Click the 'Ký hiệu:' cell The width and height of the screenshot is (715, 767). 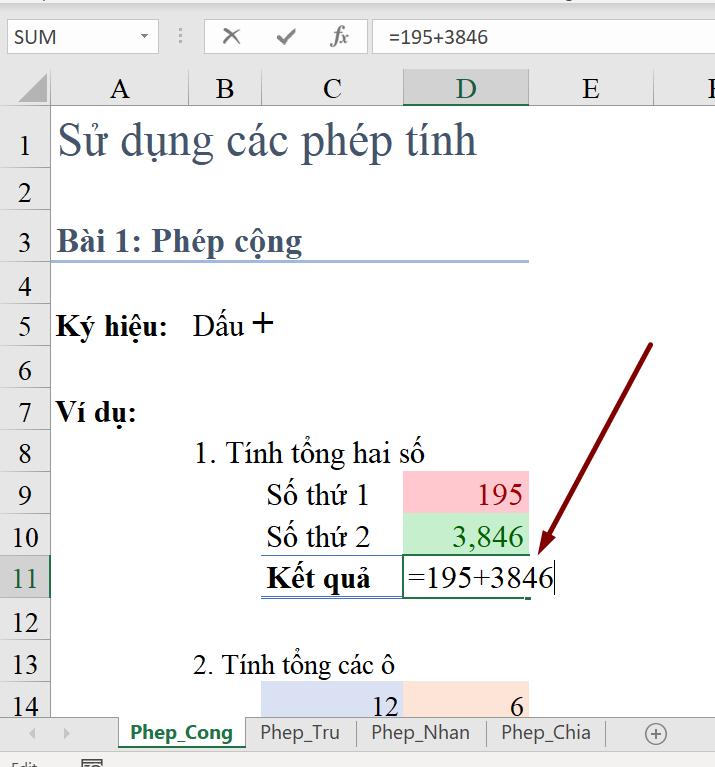112,326
